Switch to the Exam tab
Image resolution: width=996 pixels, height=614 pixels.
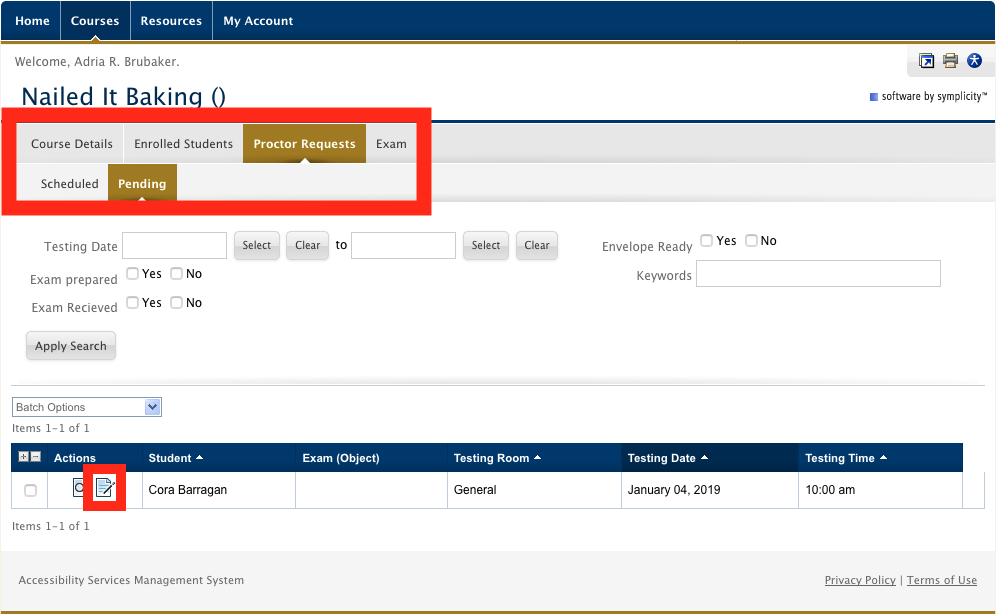[x=391, y=143]
